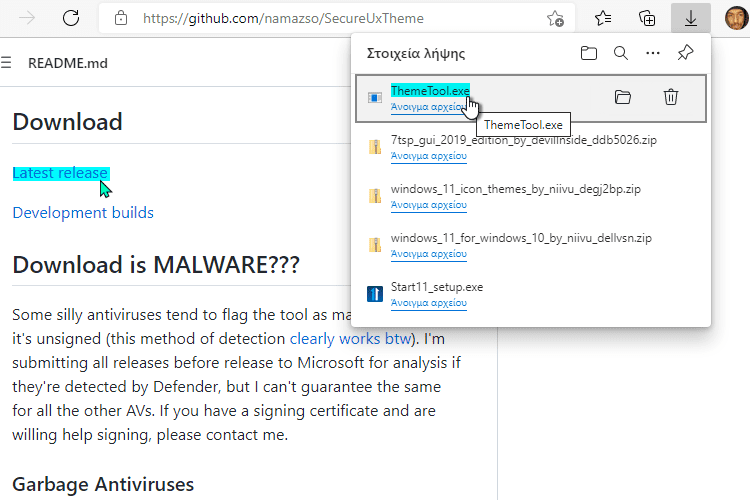Image resolution: width=750 pixels, height=500 pixels.
Task: Reload the page with the refresh icon
Action: tap(71, 18)
